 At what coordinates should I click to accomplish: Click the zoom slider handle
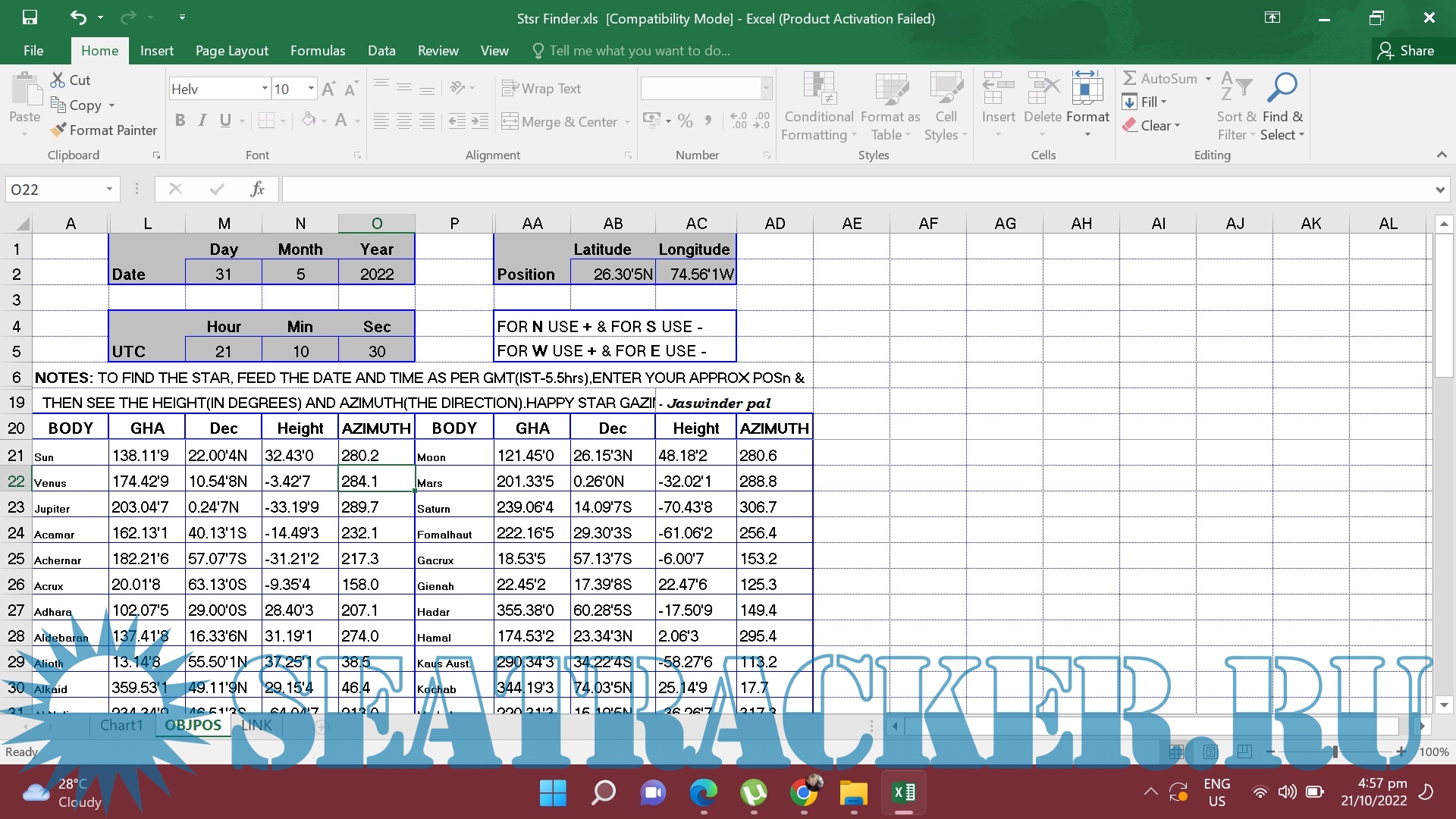tap(1335, 752)
